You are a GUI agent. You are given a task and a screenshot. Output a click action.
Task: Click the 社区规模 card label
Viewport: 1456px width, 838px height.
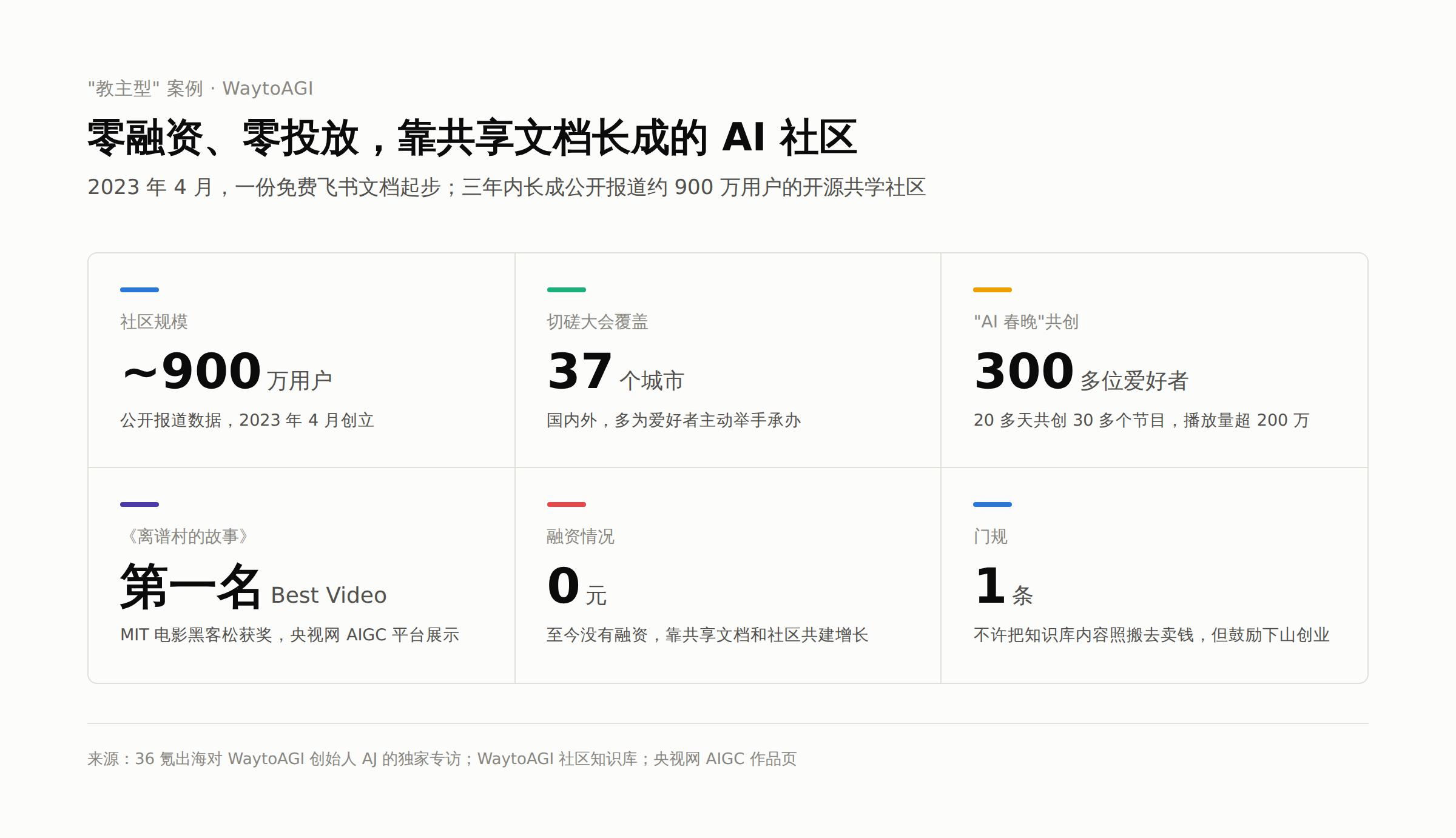[154, 321]
